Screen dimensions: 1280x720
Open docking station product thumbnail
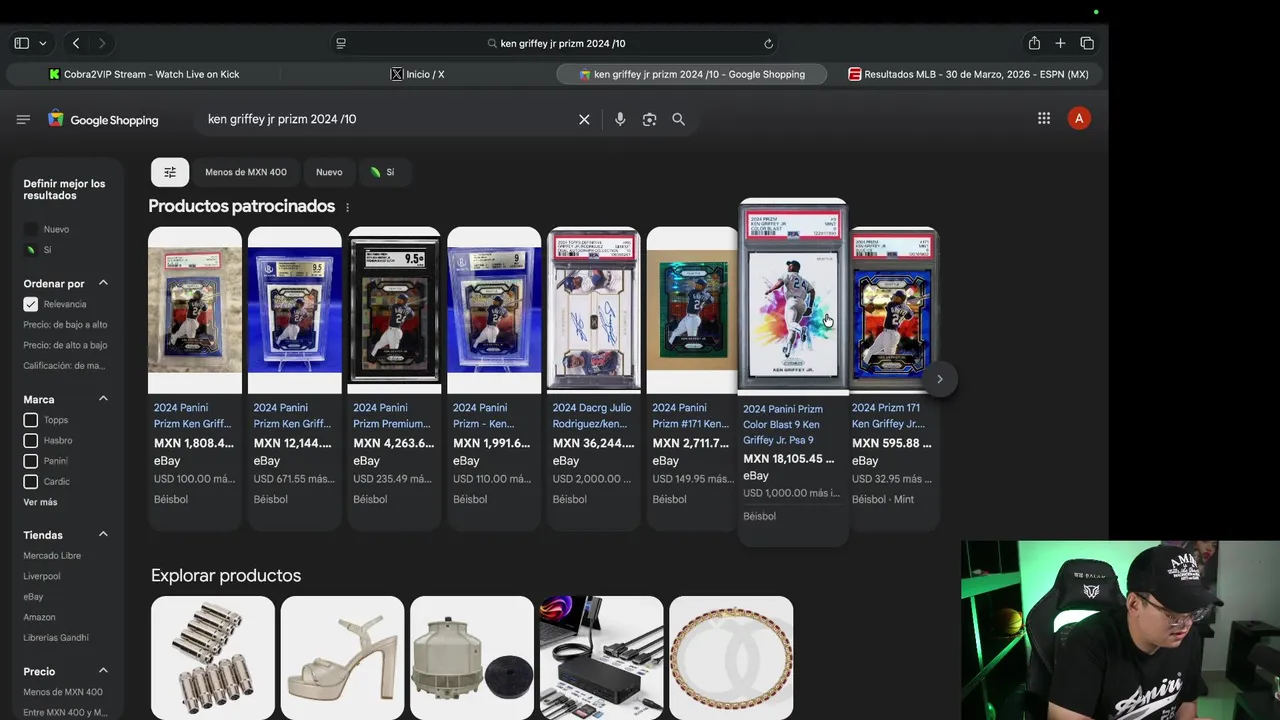601,657
